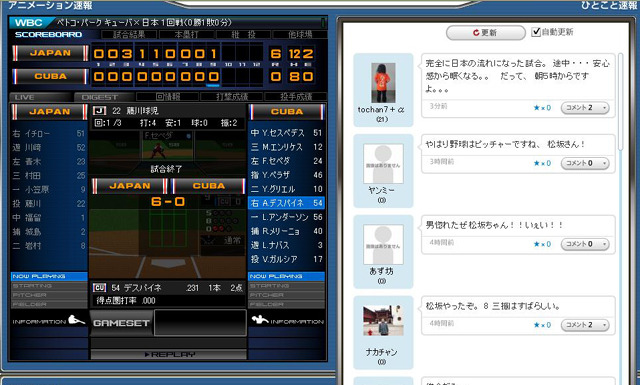Select Cuba player M.エンリケス
Viewport: 640px width, 385px height.
click(x=287, y=147)
